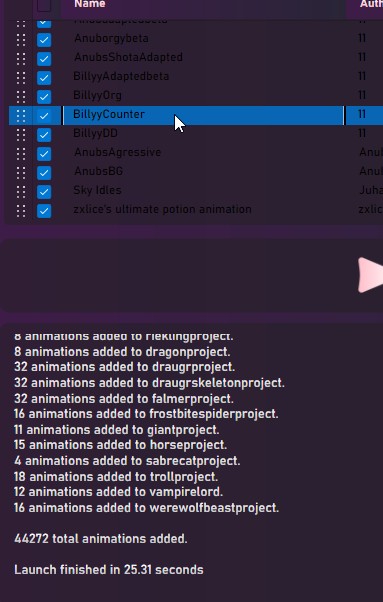Select the AnubsAgressive mod entry
Screen dimensions: 383x602
tap(196, 152)
